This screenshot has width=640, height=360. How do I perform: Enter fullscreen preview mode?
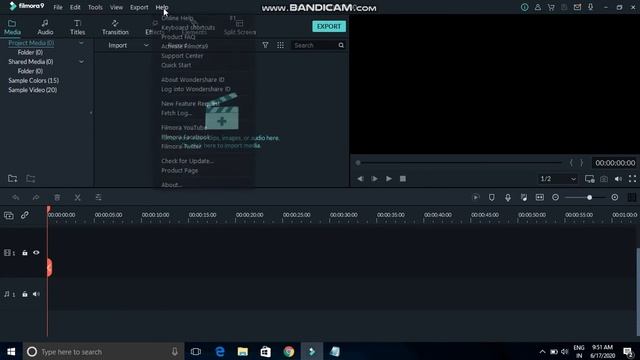[x=632, y=179]
